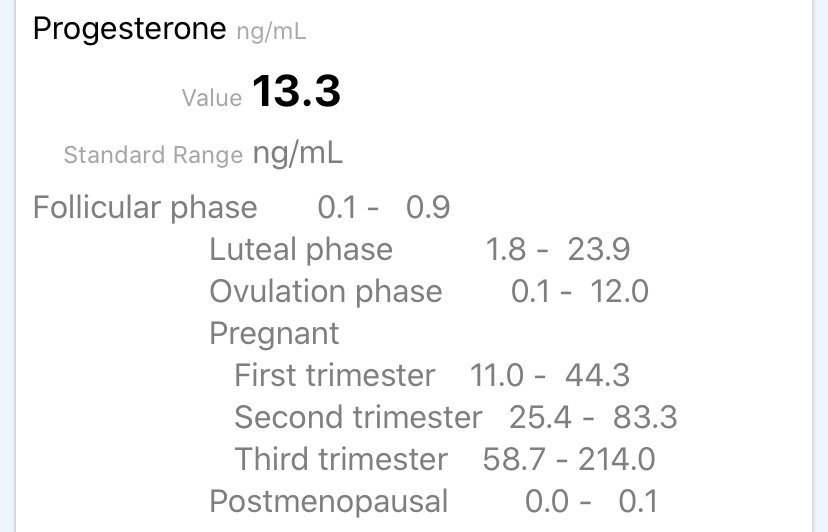The height and width of the screenshot is (532, 828).
Task: Tap the Follicular phase row label
Action: click(x=145, y=208)
